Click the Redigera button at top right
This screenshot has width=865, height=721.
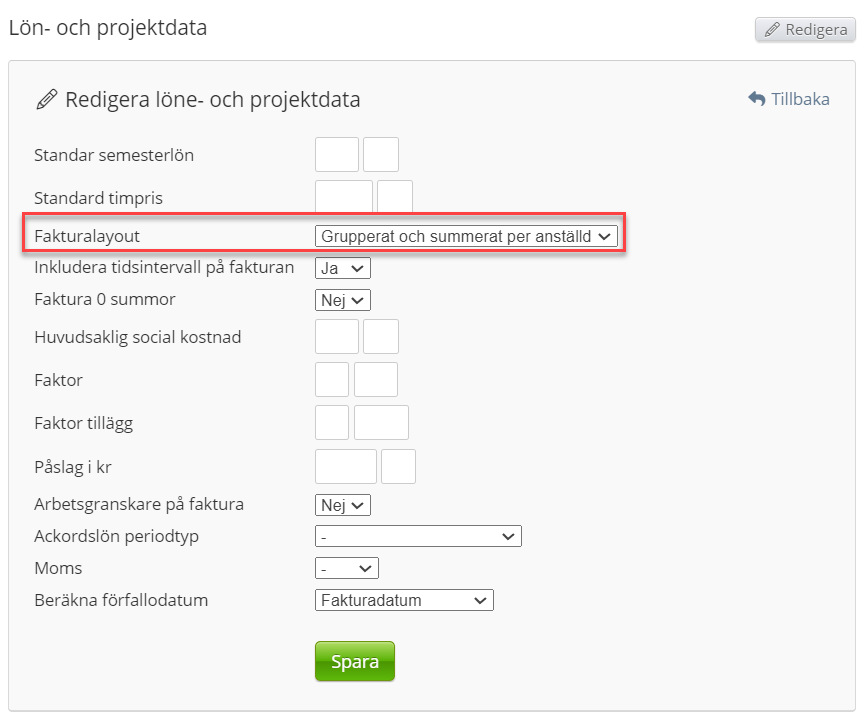pyautogui.click(x=805, y=29)
